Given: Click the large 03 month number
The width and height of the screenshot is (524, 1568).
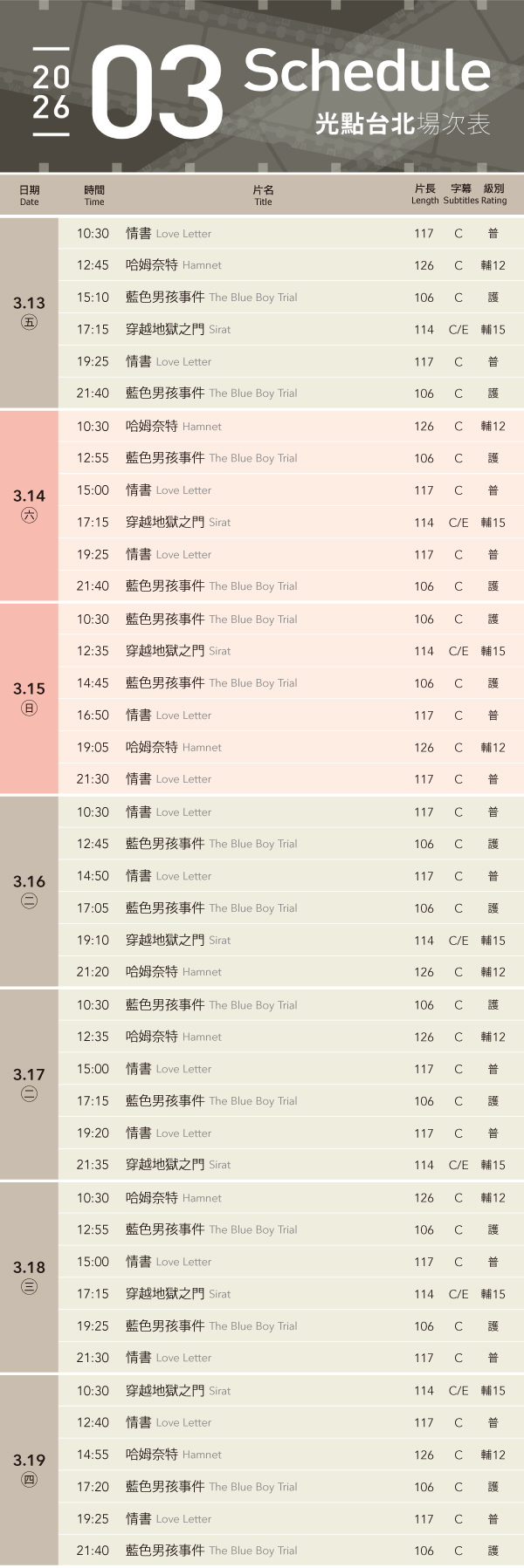Looking at the screenshot, I should (x=157, y=93).
